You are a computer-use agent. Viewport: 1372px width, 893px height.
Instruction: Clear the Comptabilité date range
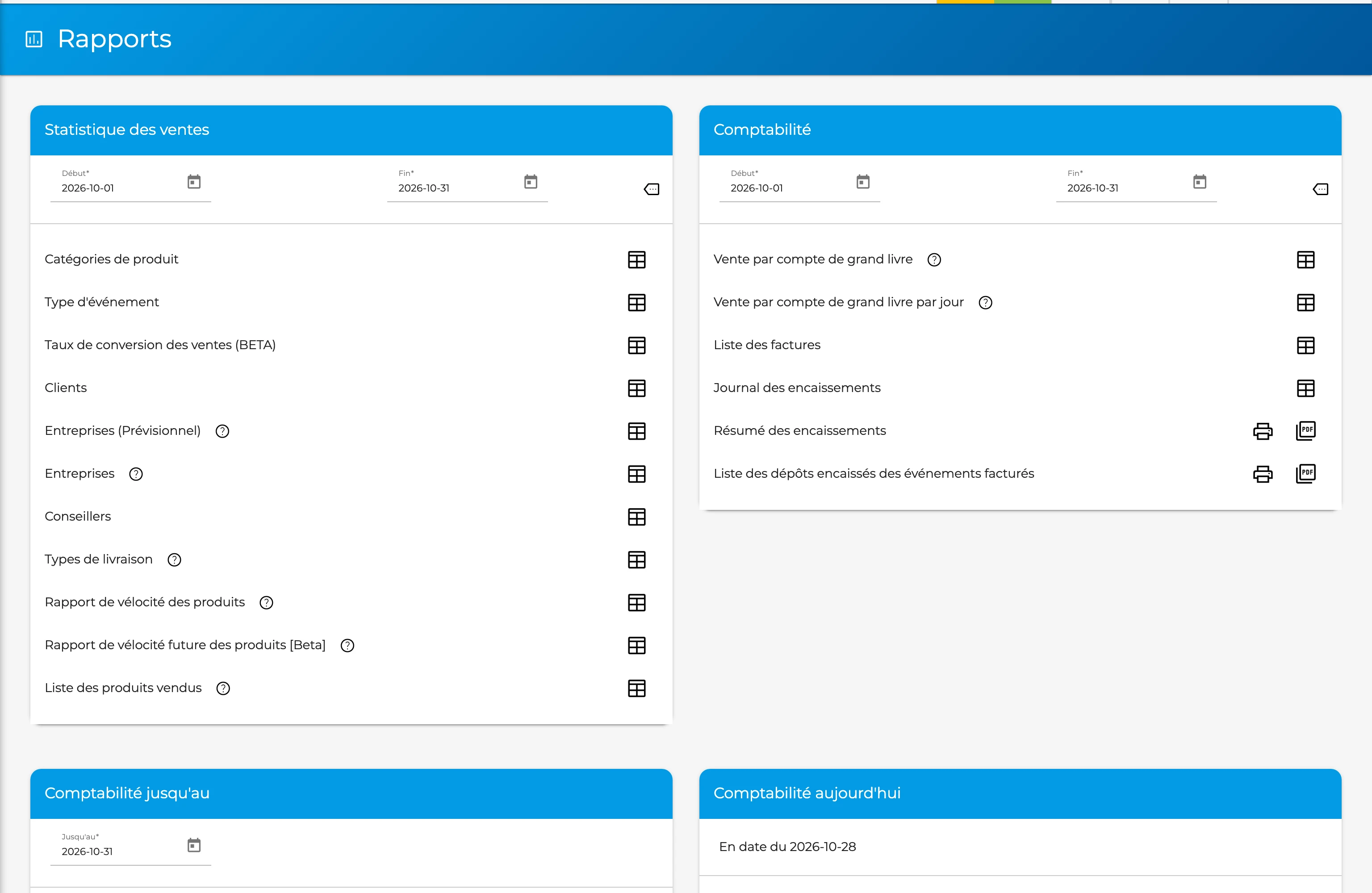point(1320,189)
